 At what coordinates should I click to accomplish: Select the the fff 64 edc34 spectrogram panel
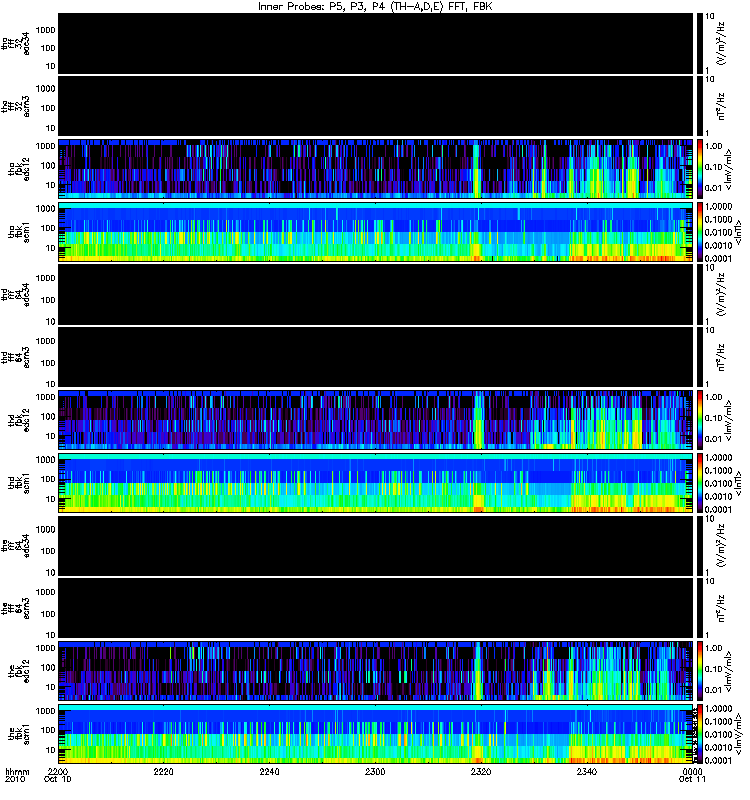click(376, 545)
